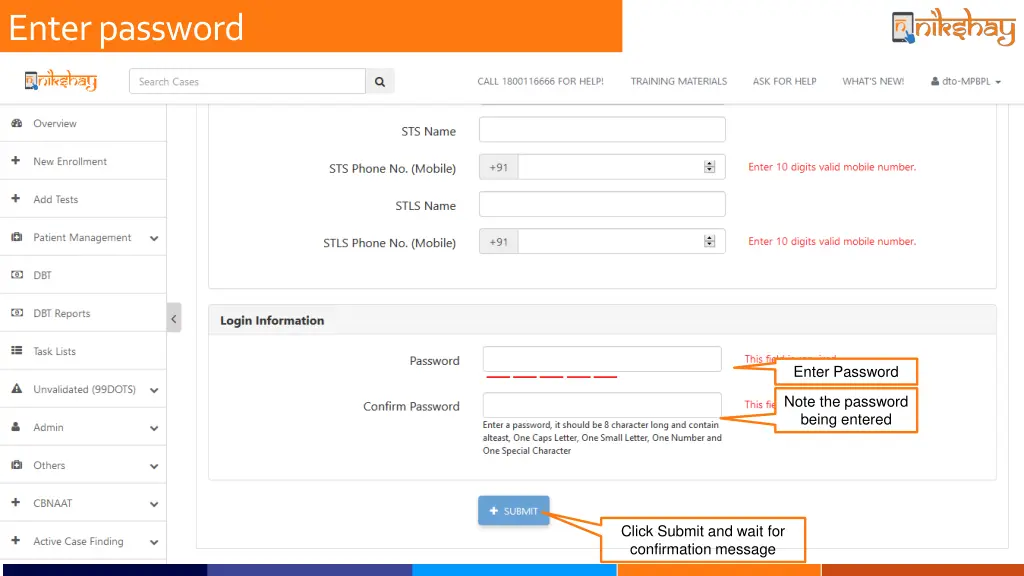The height and width of the screenshot is (576, 1024).
Task: Click the STLS Phone number spinner
Action: pos(709,242)
